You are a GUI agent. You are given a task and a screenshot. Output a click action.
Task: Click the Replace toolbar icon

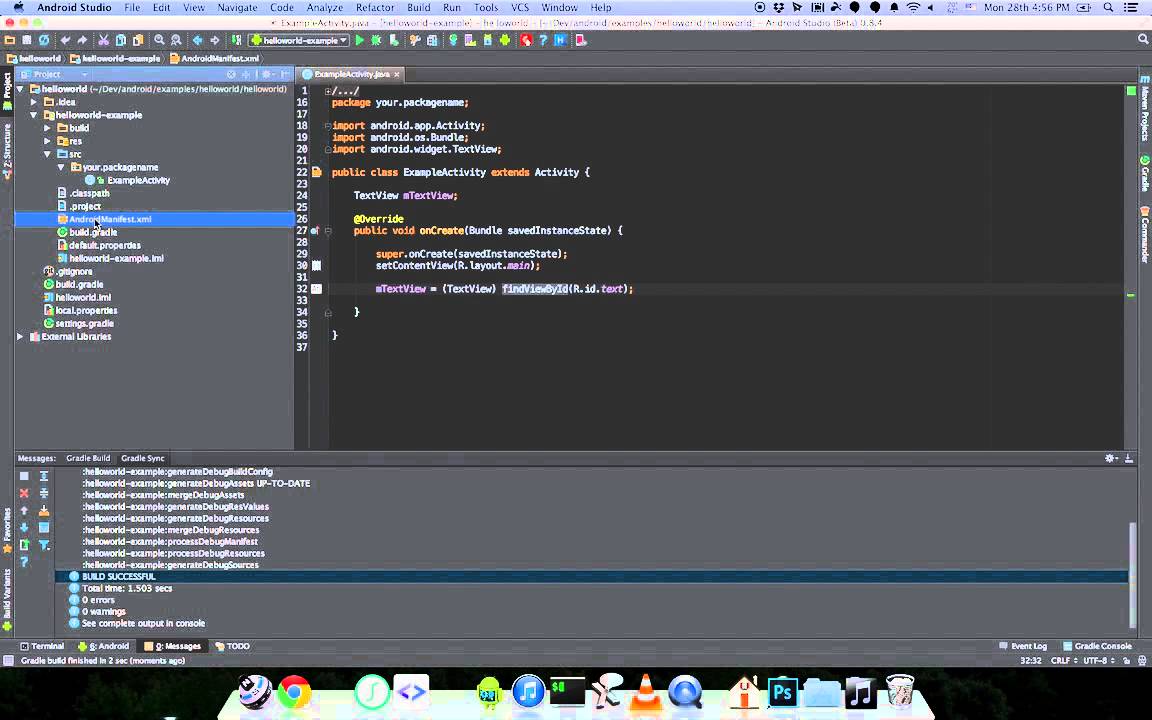pyautogui.click(x=176, y=40)
